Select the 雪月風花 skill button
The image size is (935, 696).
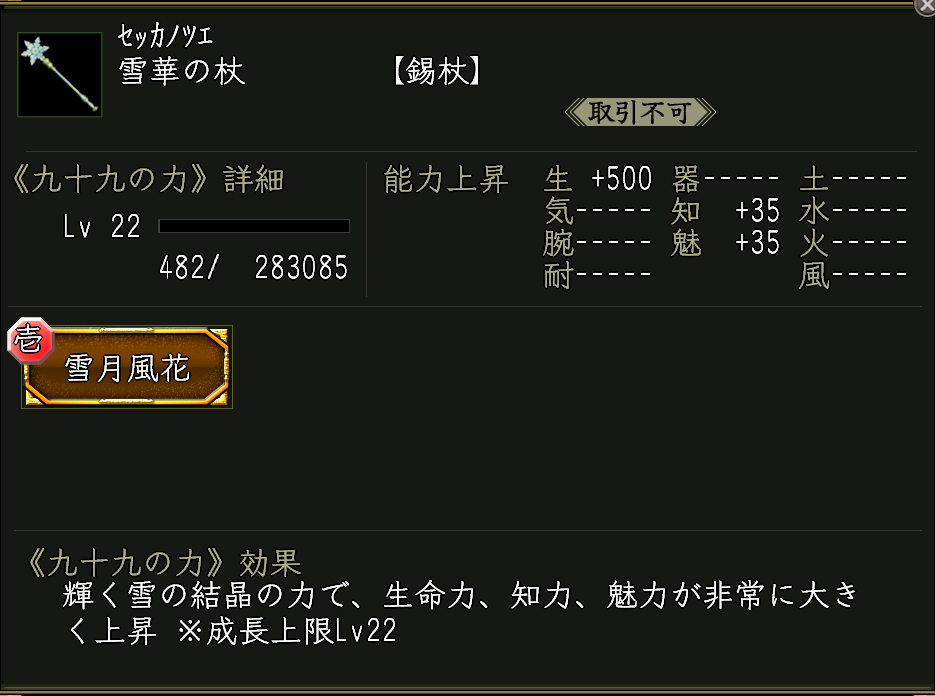coord(127,368)
